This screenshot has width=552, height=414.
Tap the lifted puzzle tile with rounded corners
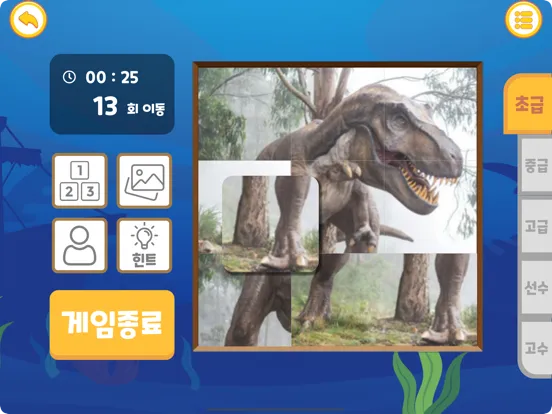tap(270, 224)
